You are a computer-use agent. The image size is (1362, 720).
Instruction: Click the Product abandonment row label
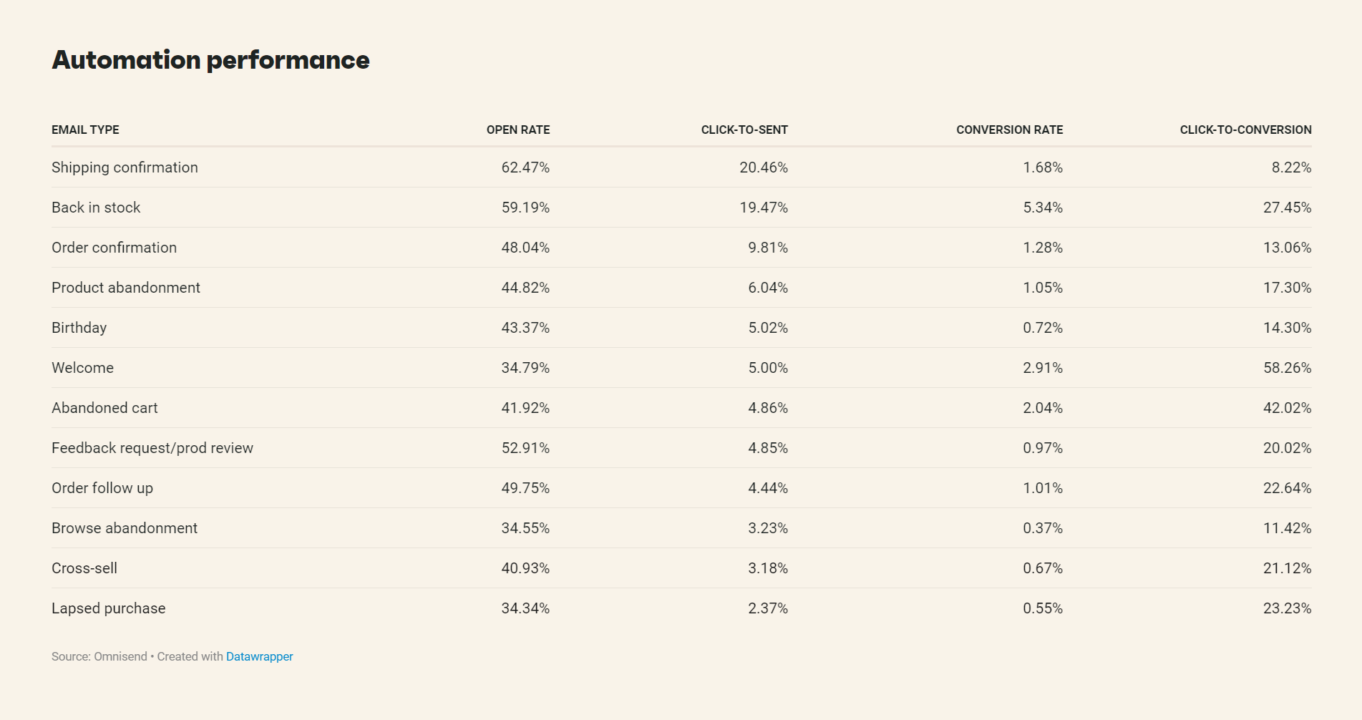126,288
